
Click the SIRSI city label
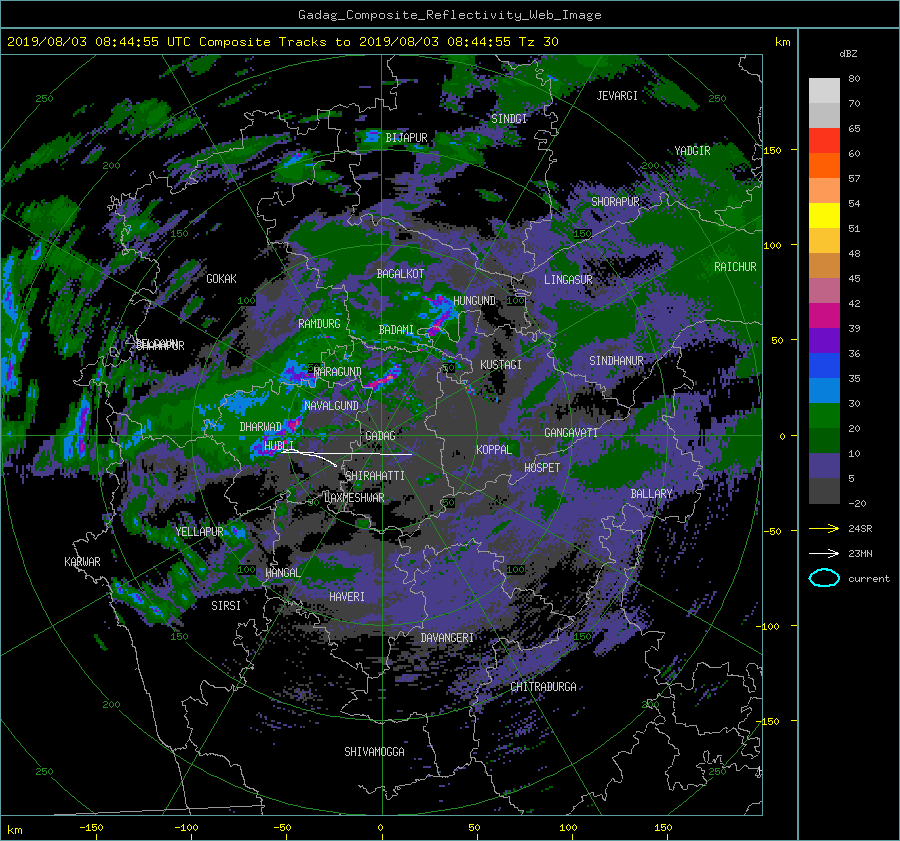pyautogui.click(x=226, y=606)
